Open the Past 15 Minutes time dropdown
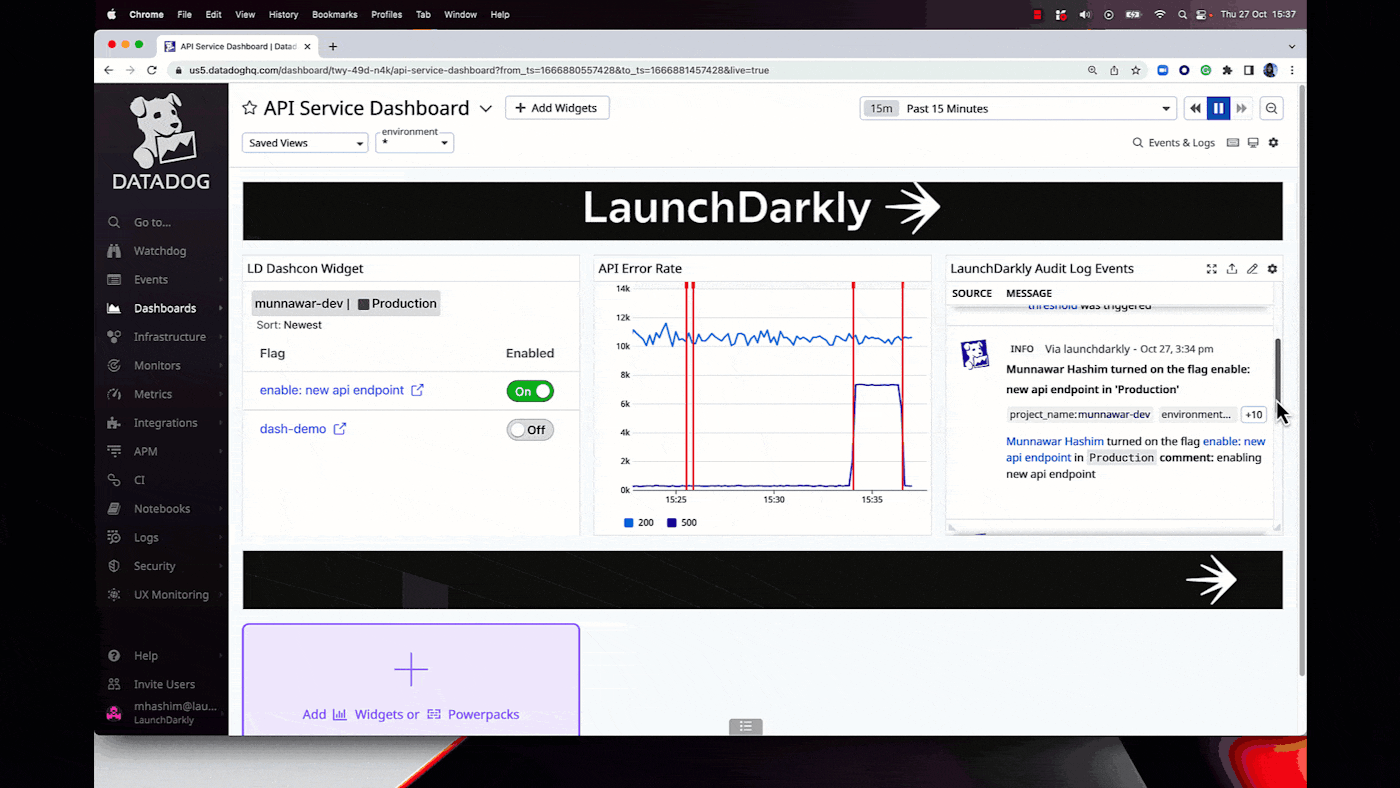Screen dimensions: 1400x788 point(1019,108)
